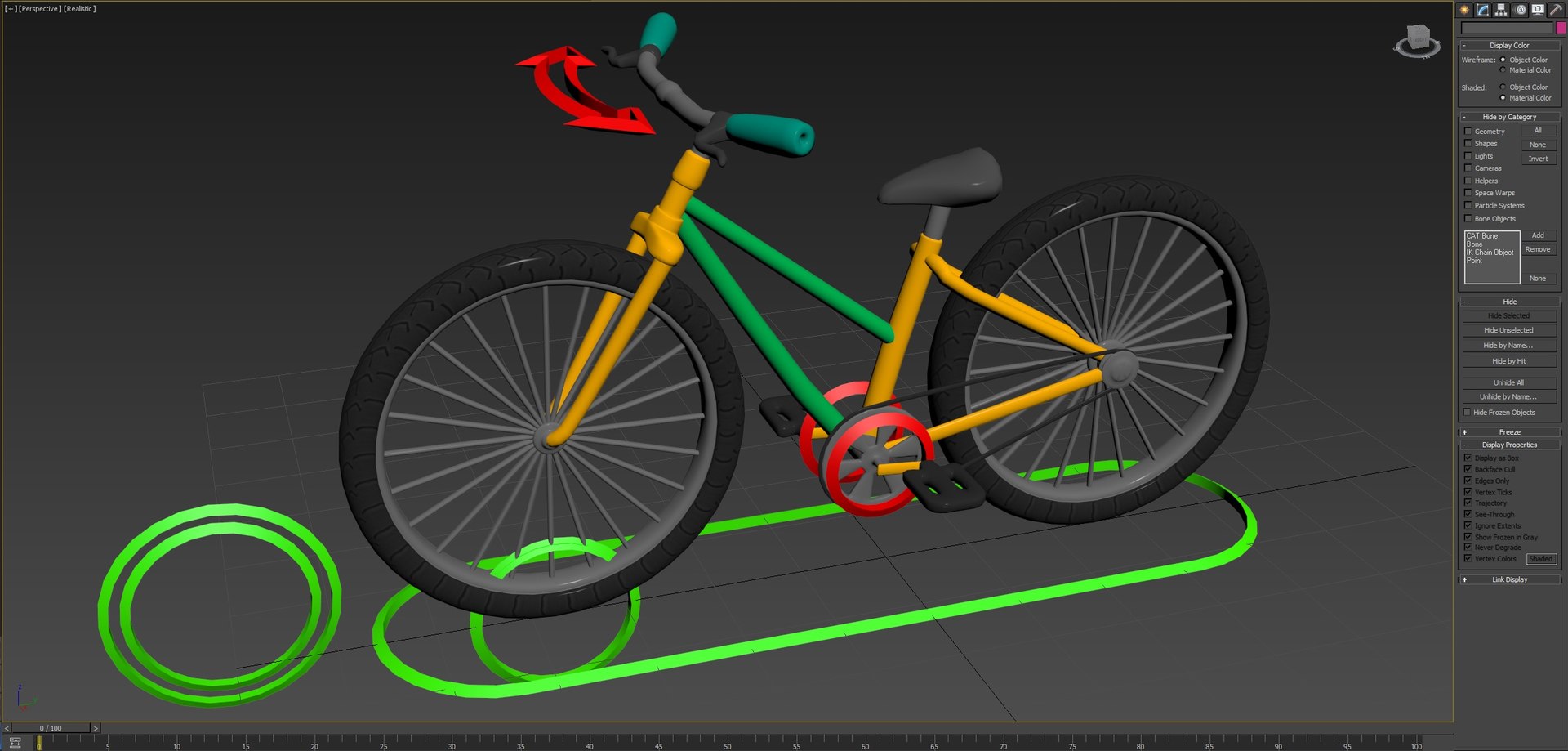Image resolution: width=1568 pixels, height=751 pixels.
Task: Click the 0 / 100 time slider handle
Action: [51, 727]
